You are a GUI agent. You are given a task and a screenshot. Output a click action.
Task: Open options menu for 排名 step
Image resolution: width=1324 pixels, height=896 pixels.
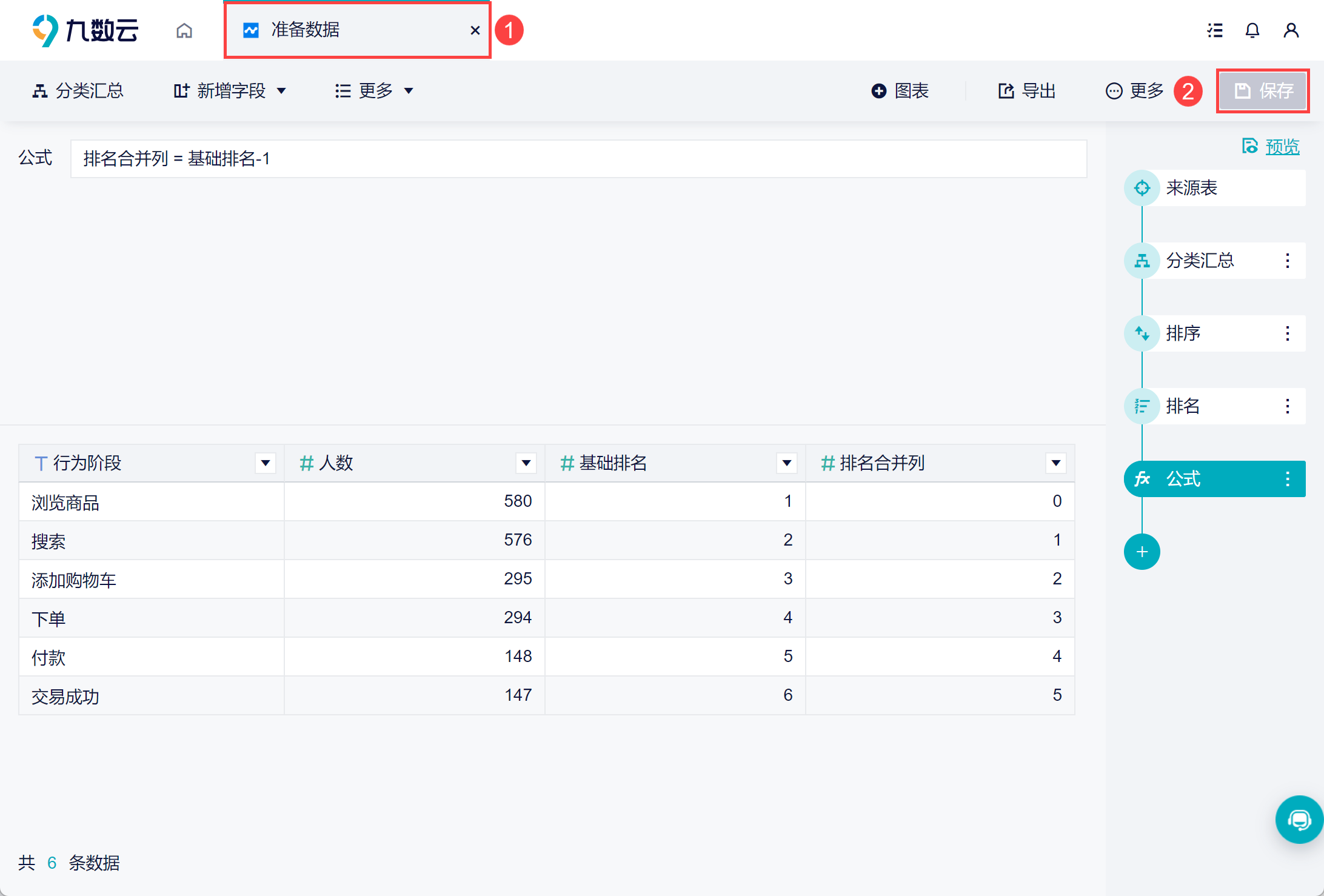[x=1288, y=406]
